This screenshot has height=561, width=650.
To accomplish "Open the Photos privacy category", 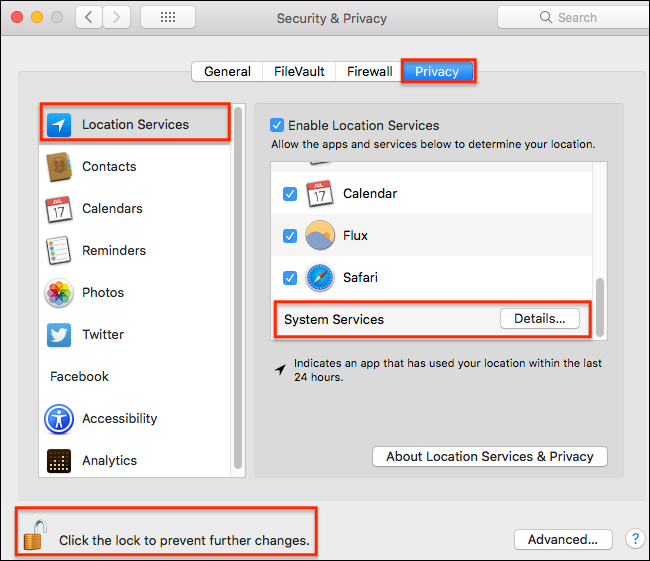I will point(102,293).
